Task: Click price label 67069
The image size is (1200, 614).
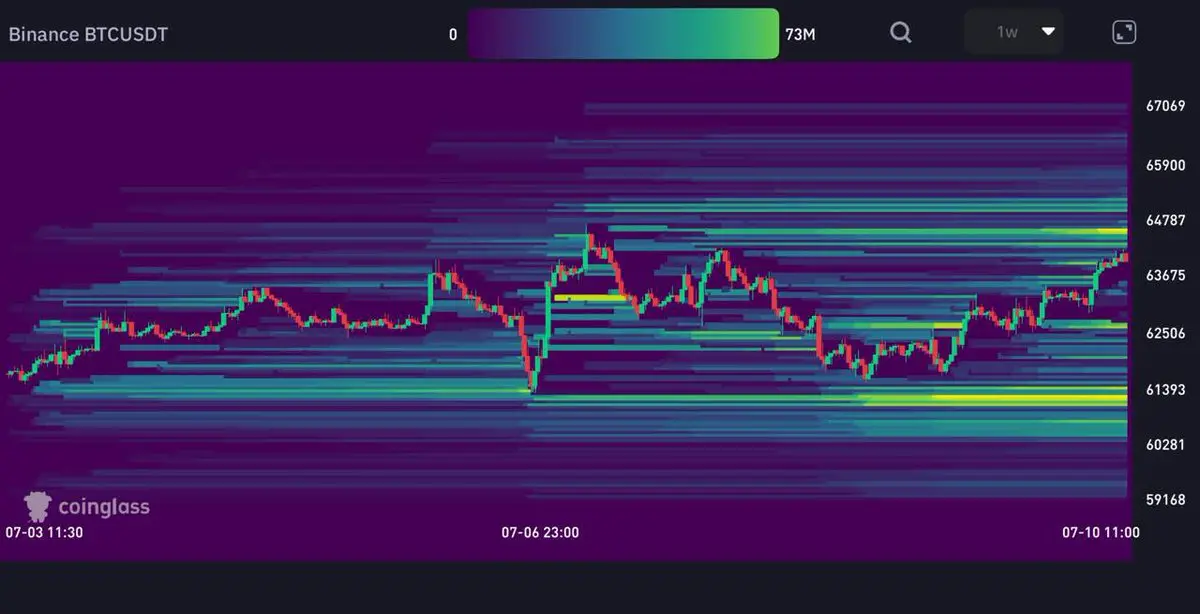Action: tap(1166, 106)
